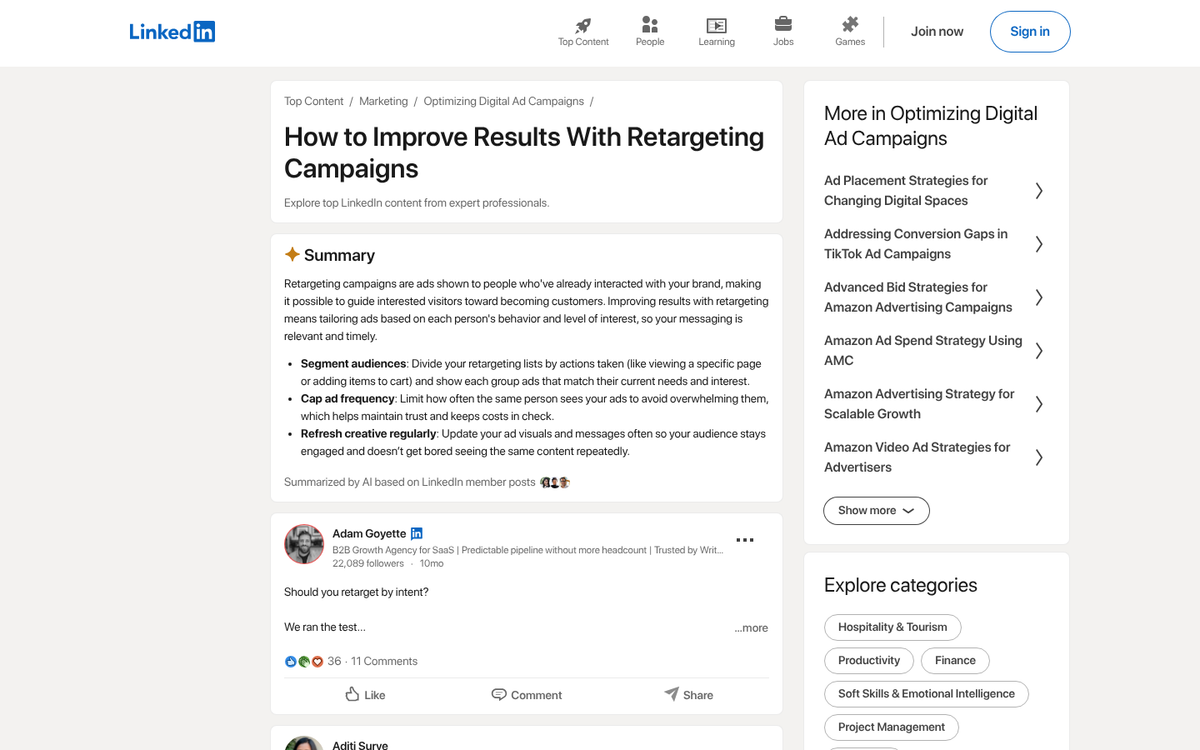The image size is (1200, 750).
Task: Click the LinkedIn logo in the header
Action: click(x=172, y=31)
